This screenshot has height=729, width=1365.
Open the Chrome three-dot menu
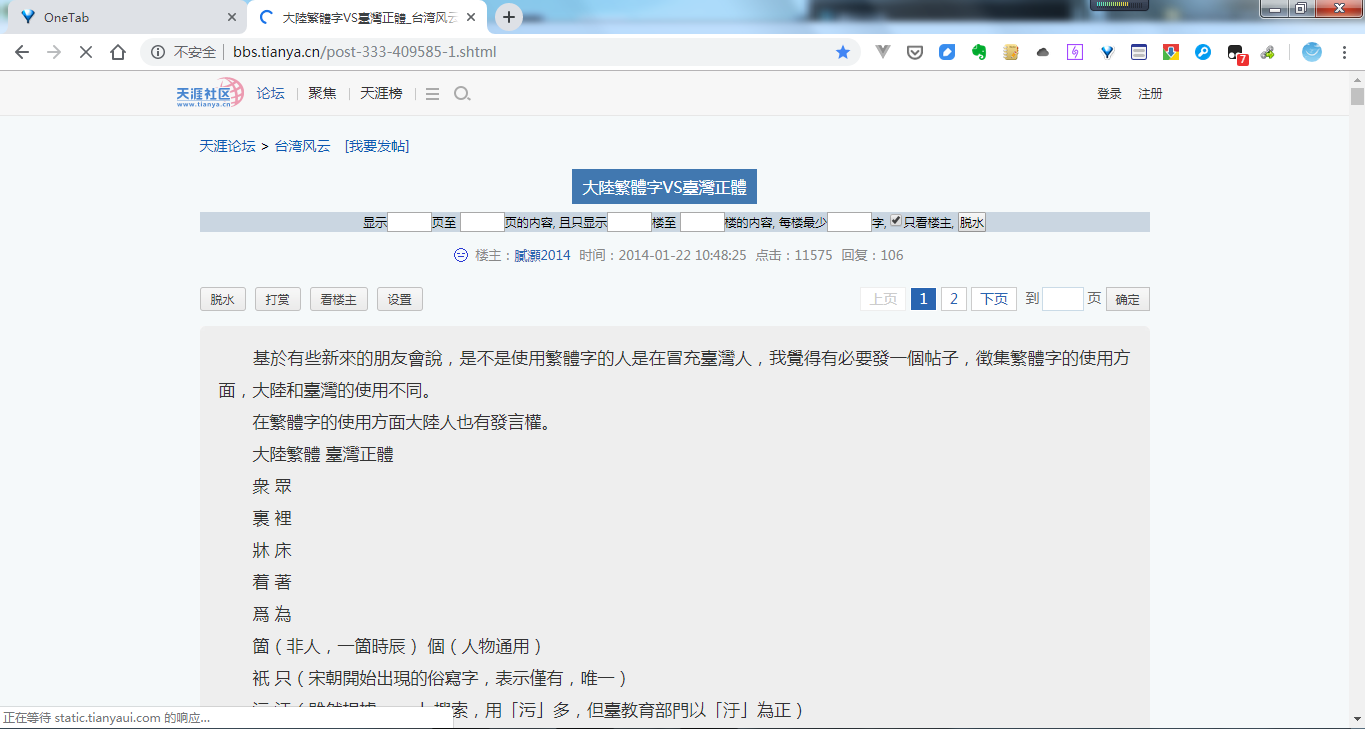[x=1344, y=52]
